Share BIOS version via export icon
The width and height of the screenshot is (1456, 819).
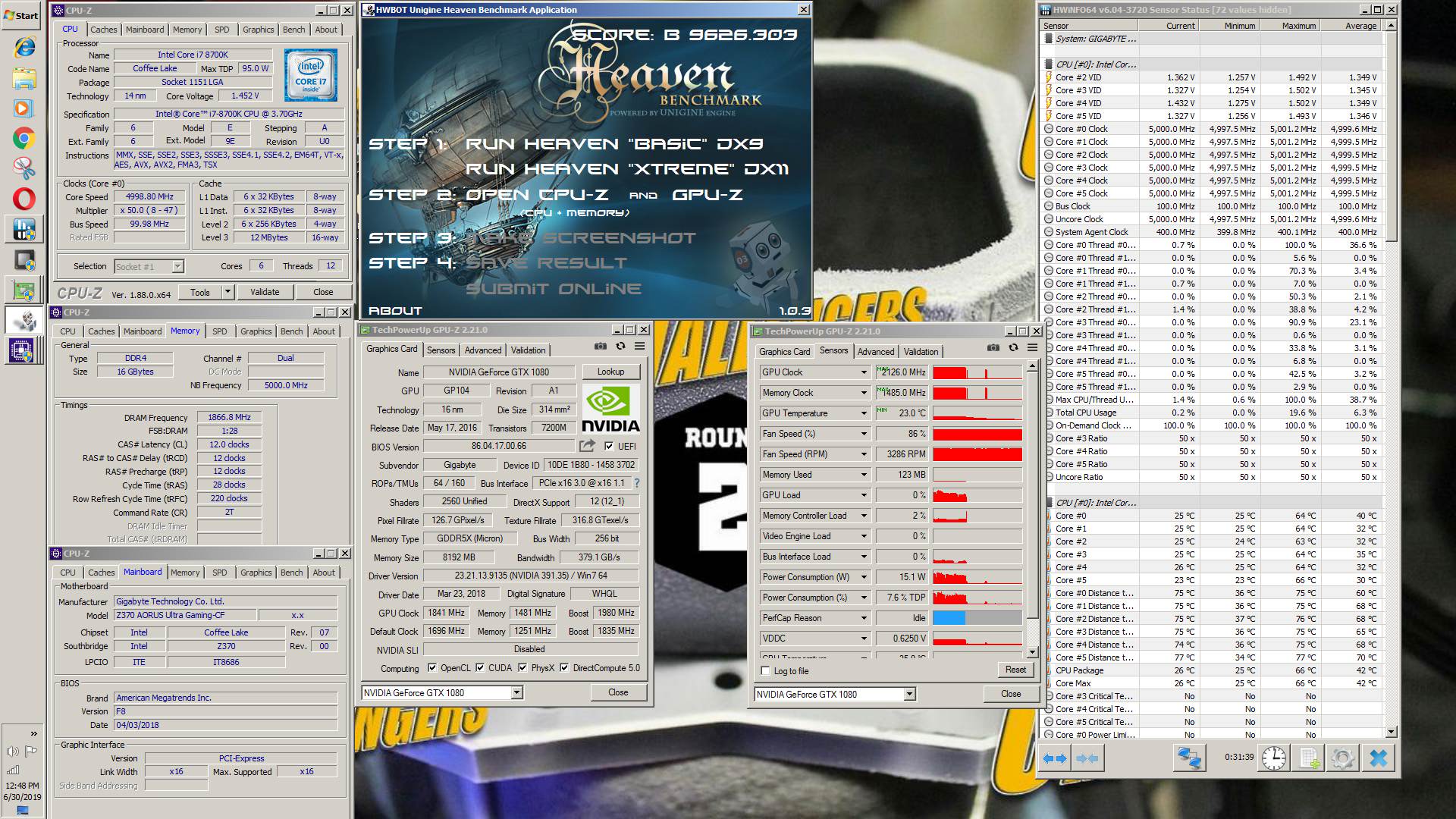point(588,446)
